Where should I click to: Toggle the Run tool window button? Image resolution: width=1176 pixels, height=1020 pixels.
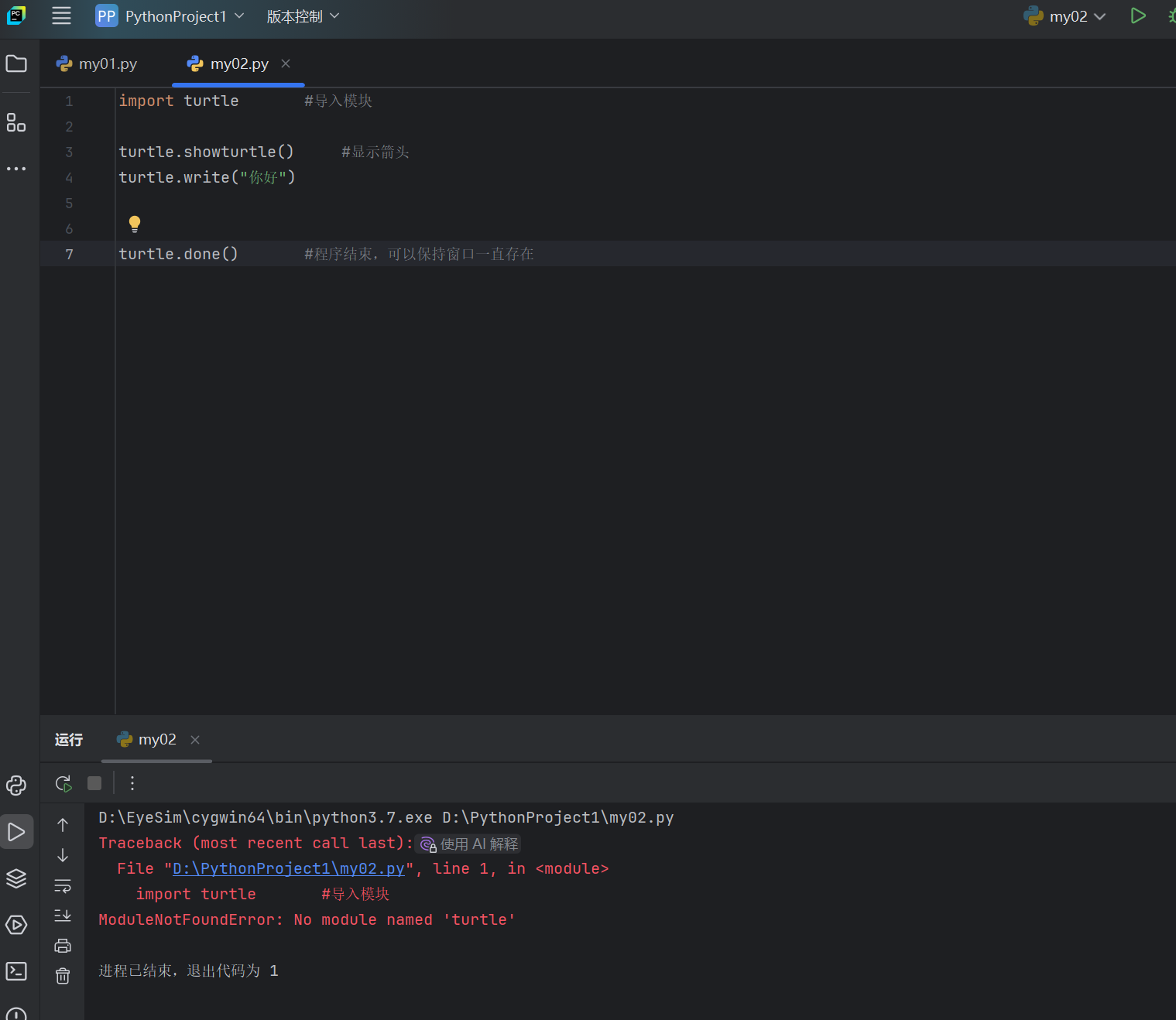coord(16,832)
